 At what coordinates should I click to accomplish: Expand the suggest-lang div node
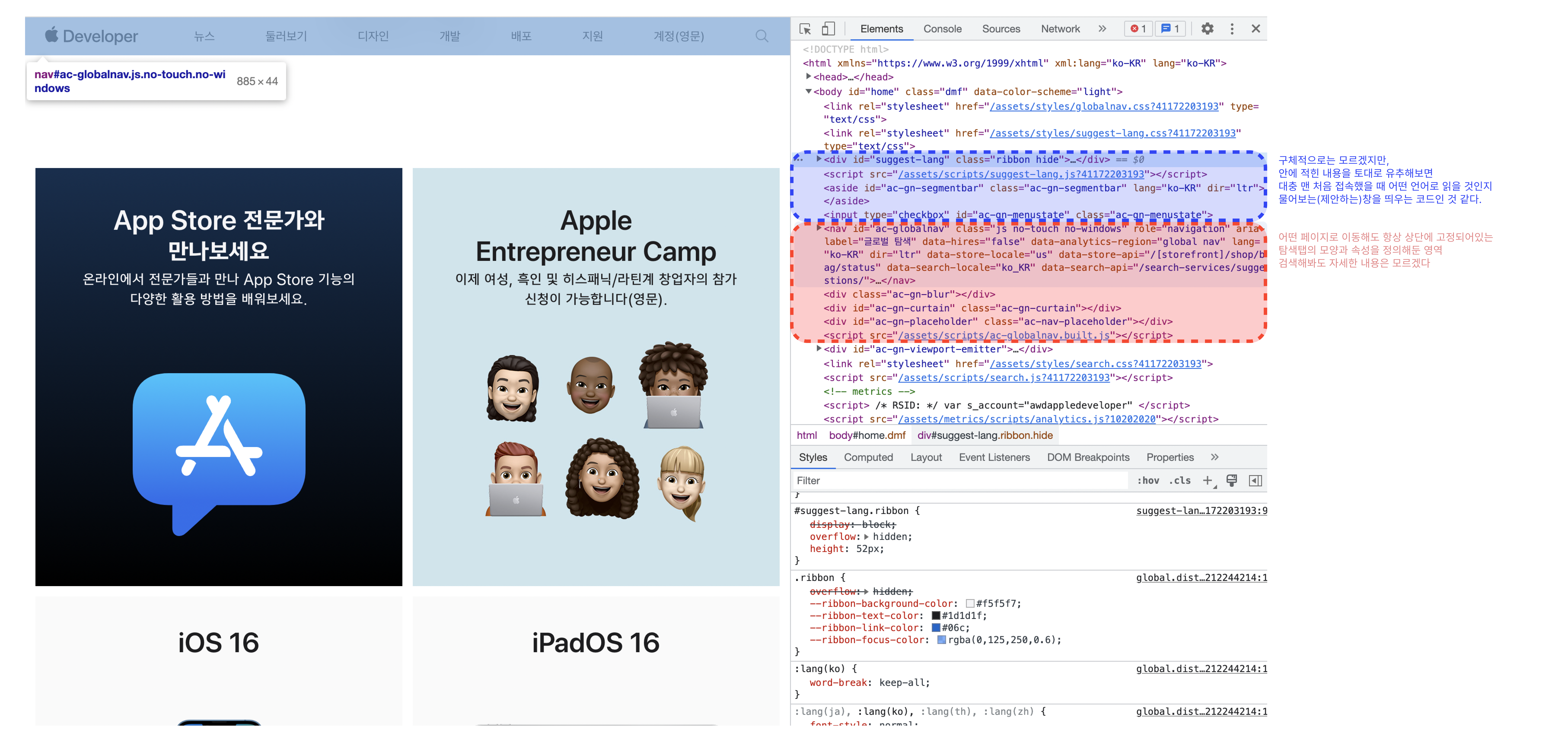coord(819,159)
